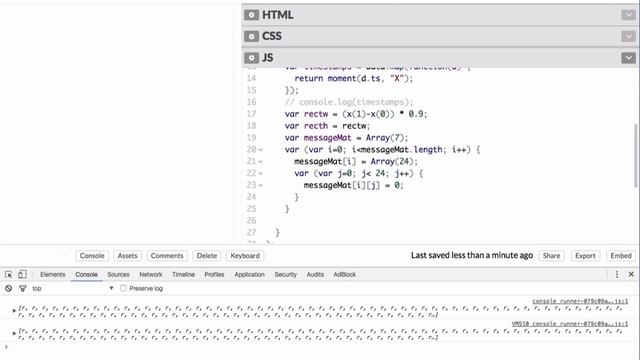Click the HTML panel title
This screenshot has height=360, width=640.
[x=278, y=15]
